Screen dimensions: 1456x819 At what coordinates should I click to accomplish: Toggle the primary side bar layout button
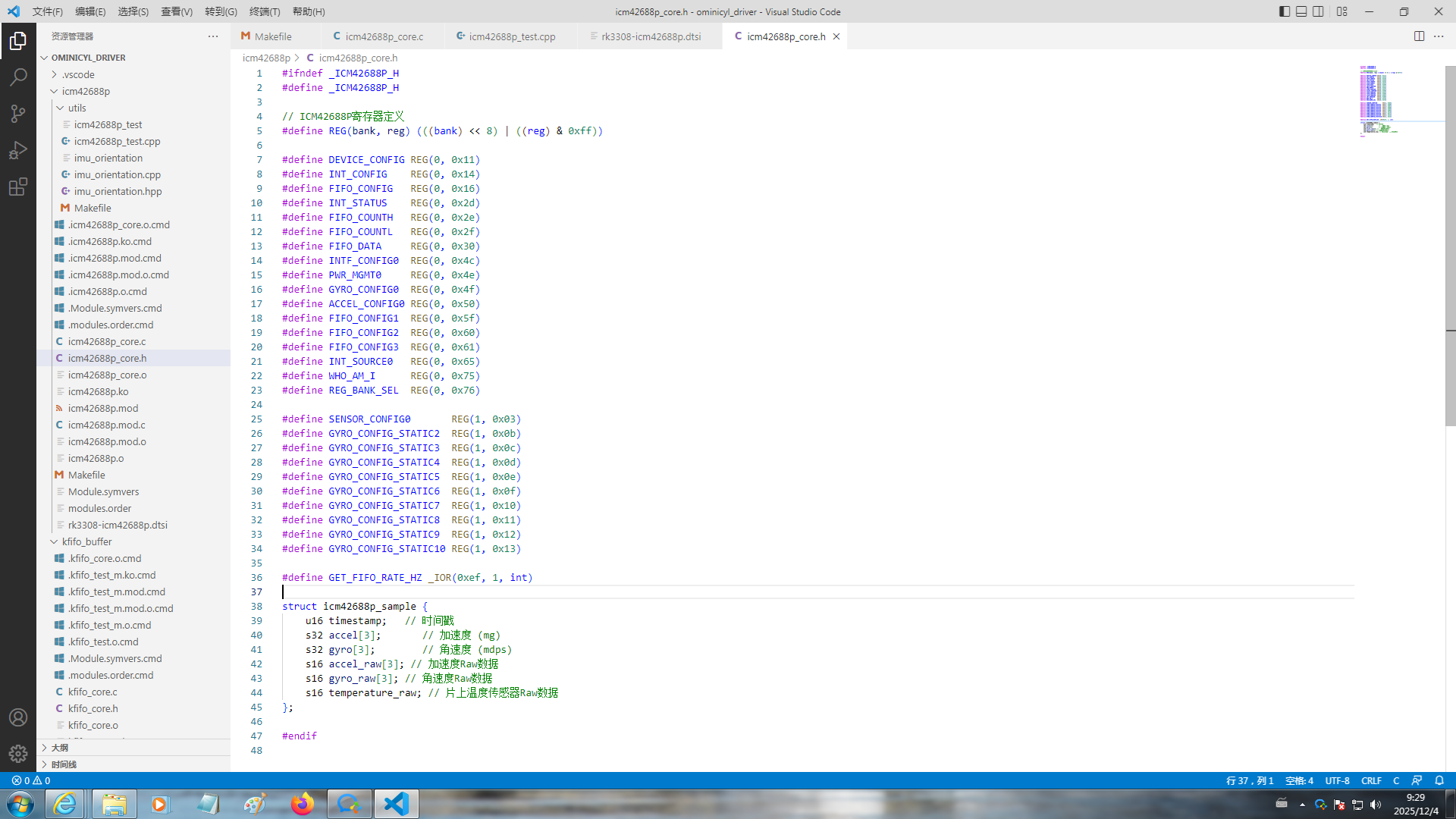point(1285,11)
